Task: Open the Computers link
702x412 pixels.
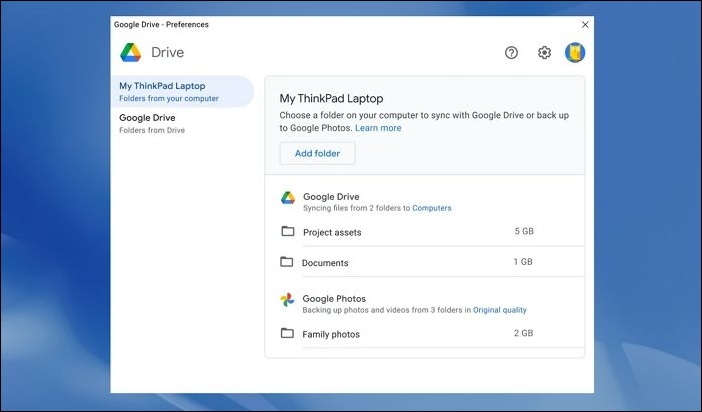Action: point(432,208)
